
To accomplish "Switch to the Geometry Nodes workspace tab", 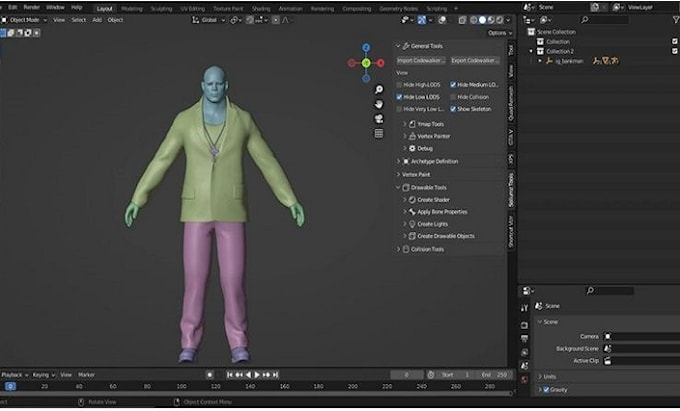I will click(x=398, y=9).
